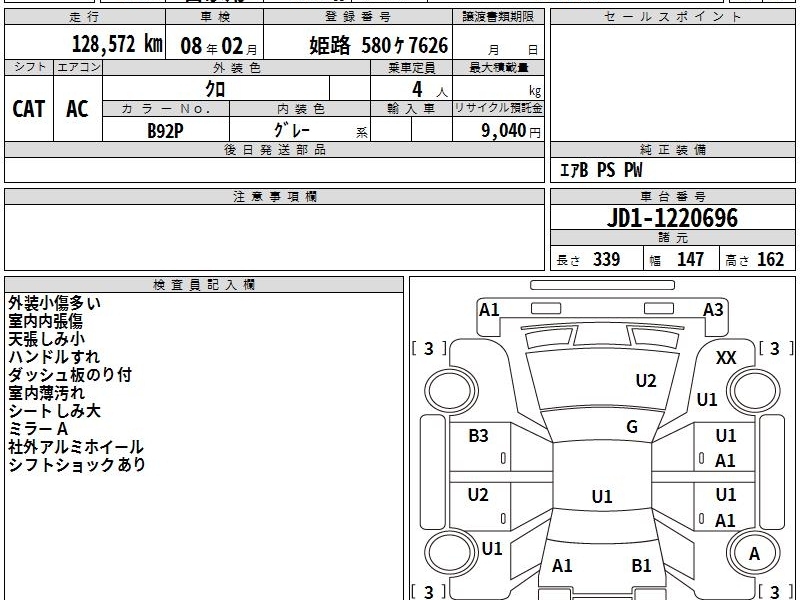Click the height value 162
The width and height of the screenshot is (800, 600).
coord(770,259)
